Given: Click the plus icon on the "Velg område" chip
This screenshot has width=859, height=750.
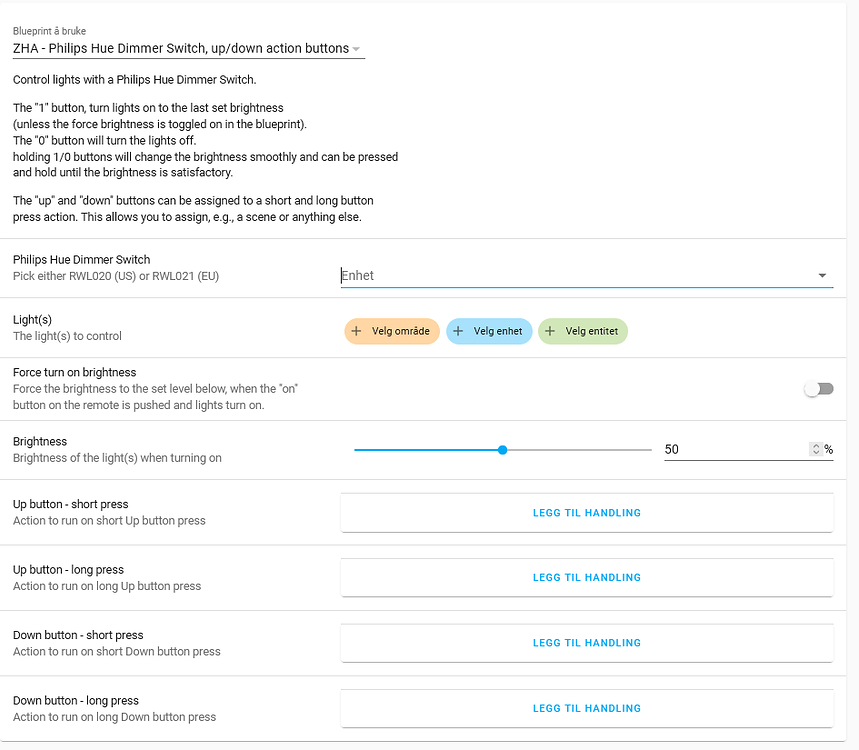Looking at the screenshot, I should [356, 331].
